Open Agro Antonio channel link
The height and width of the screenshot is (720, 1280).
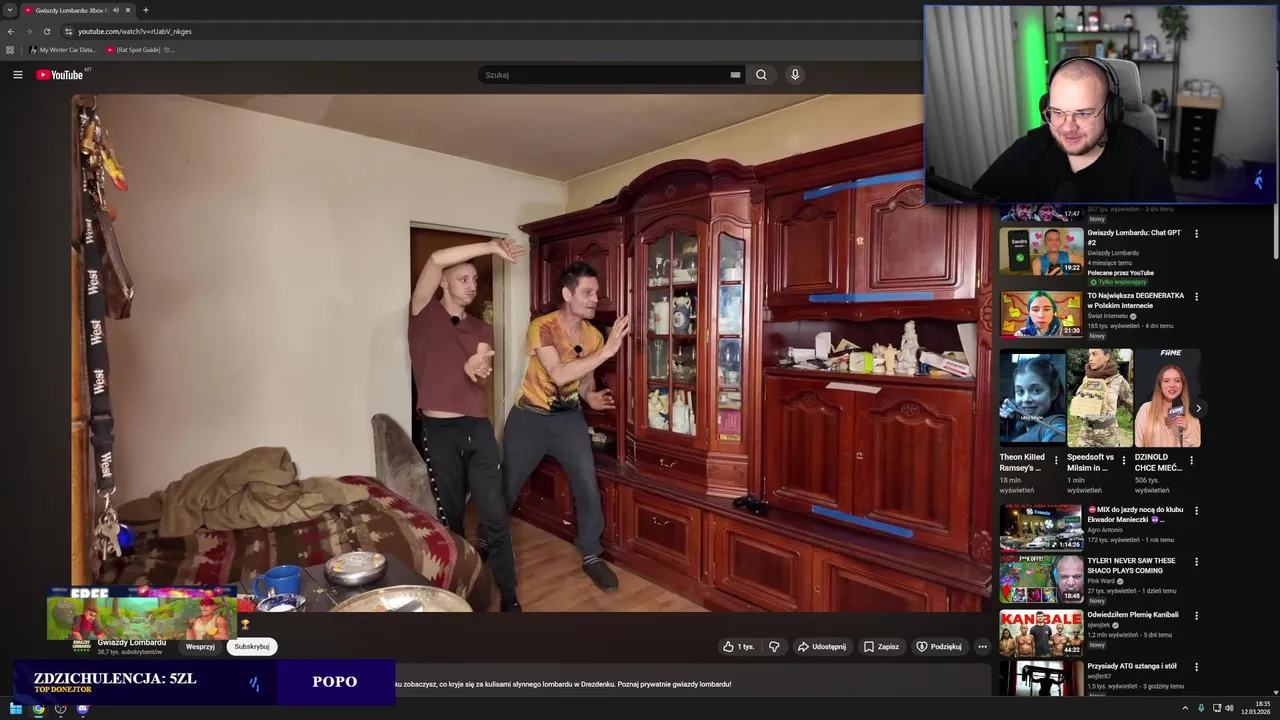[x=1105, y=530]
